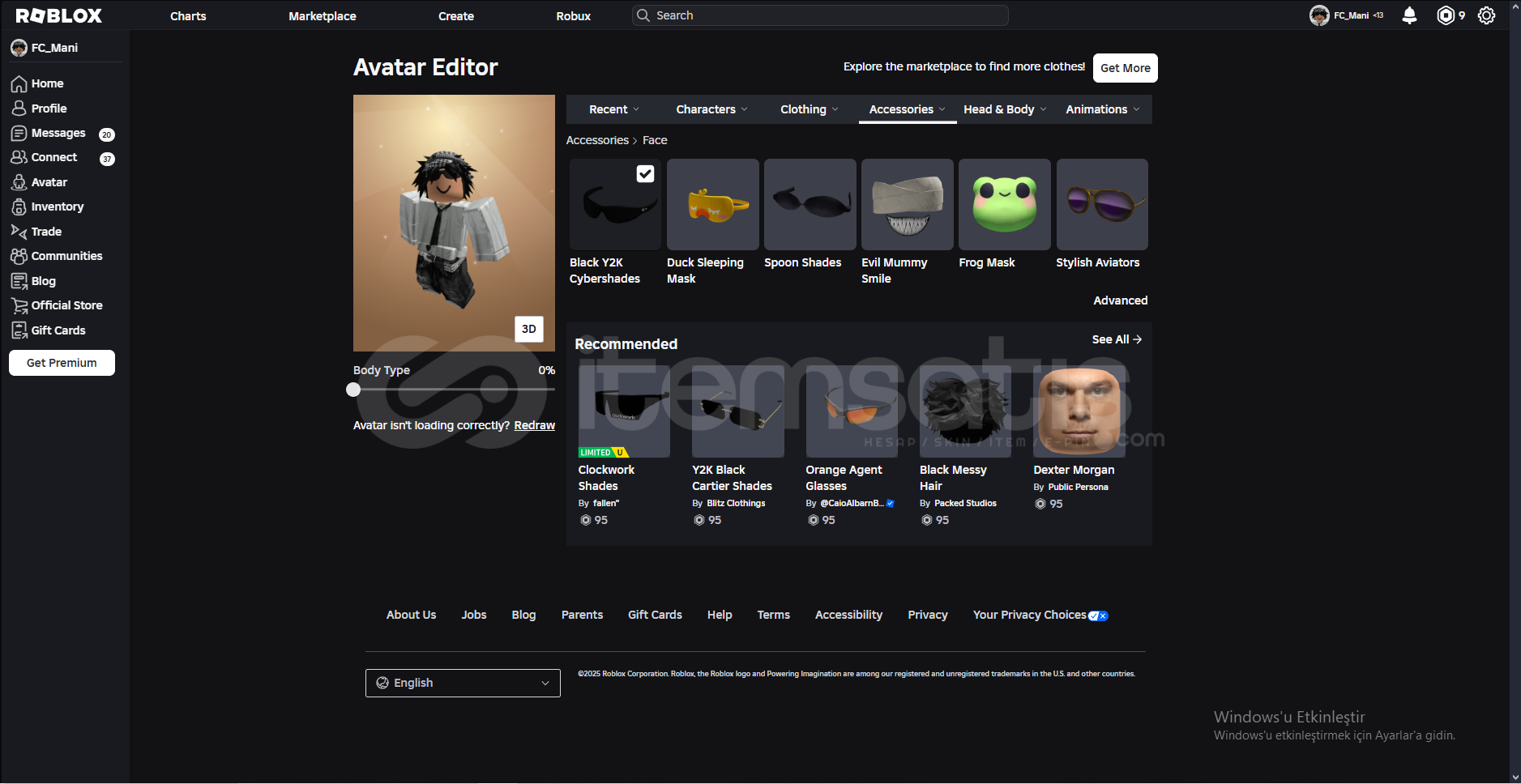Screen dimensions: 1521x784
Task: Open the notifications bell
Action: (x=1409, y=15)
